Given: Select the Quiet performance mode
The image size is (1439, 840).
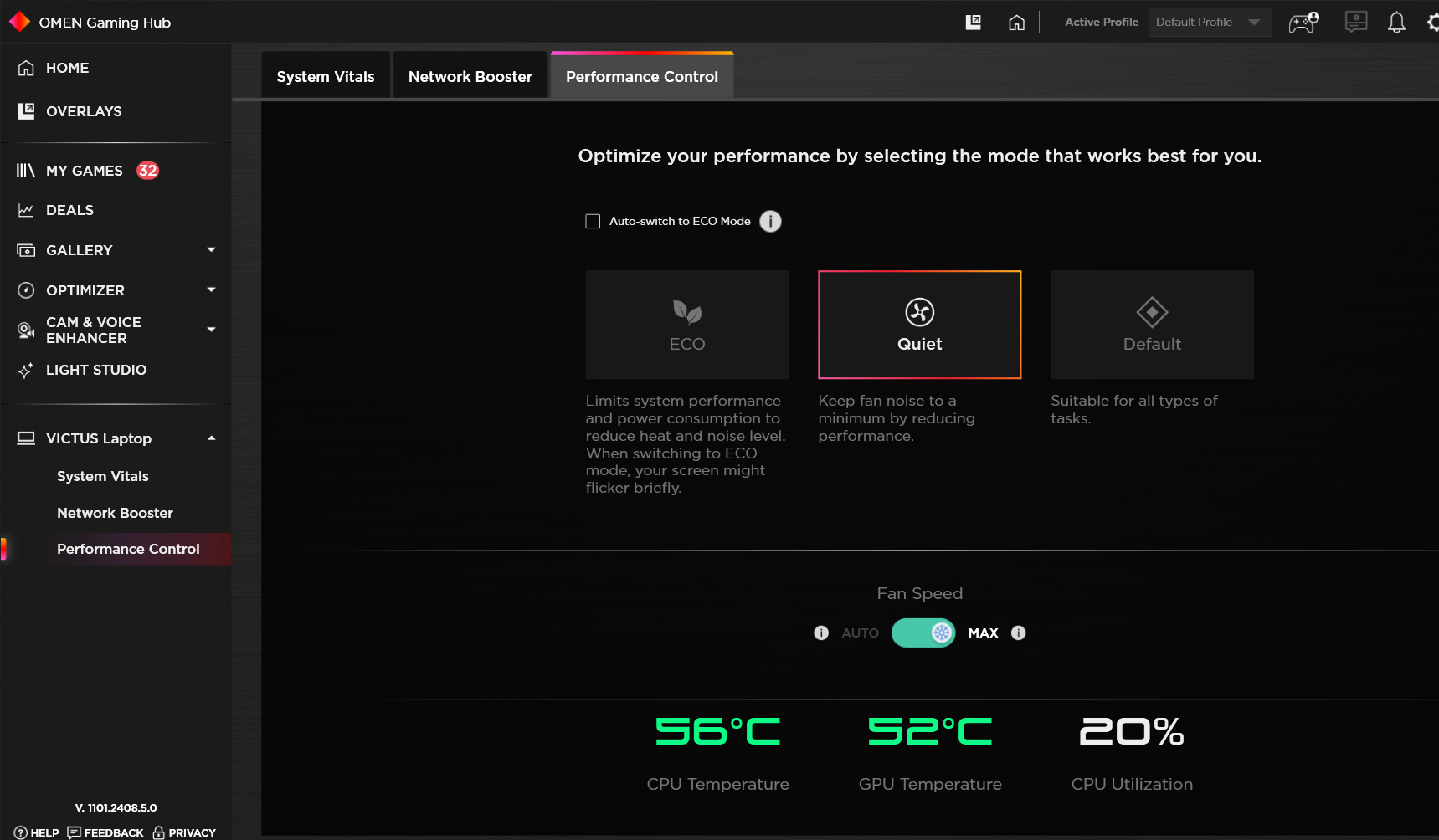Looking at the screenshot, I should pyautogui.click(x=920, y=325).
